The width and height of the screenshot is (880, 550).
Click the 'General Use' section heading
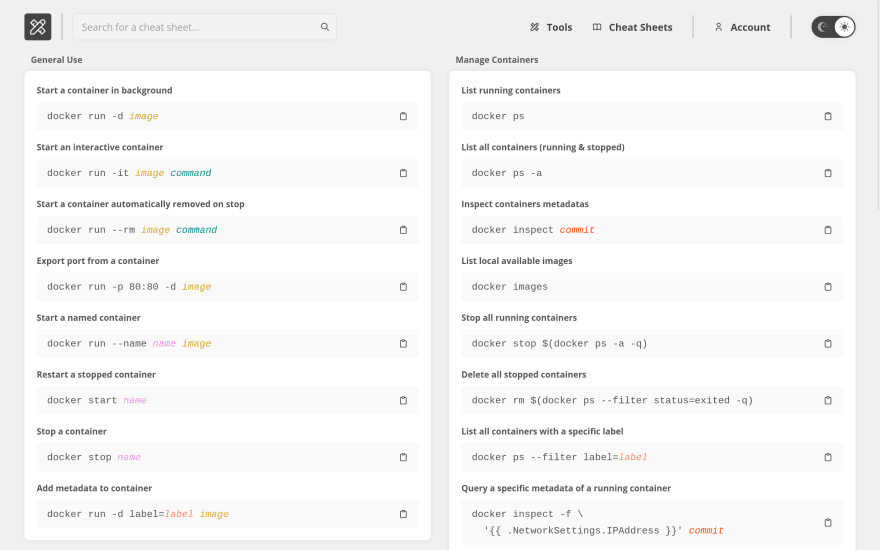point(57,59)
